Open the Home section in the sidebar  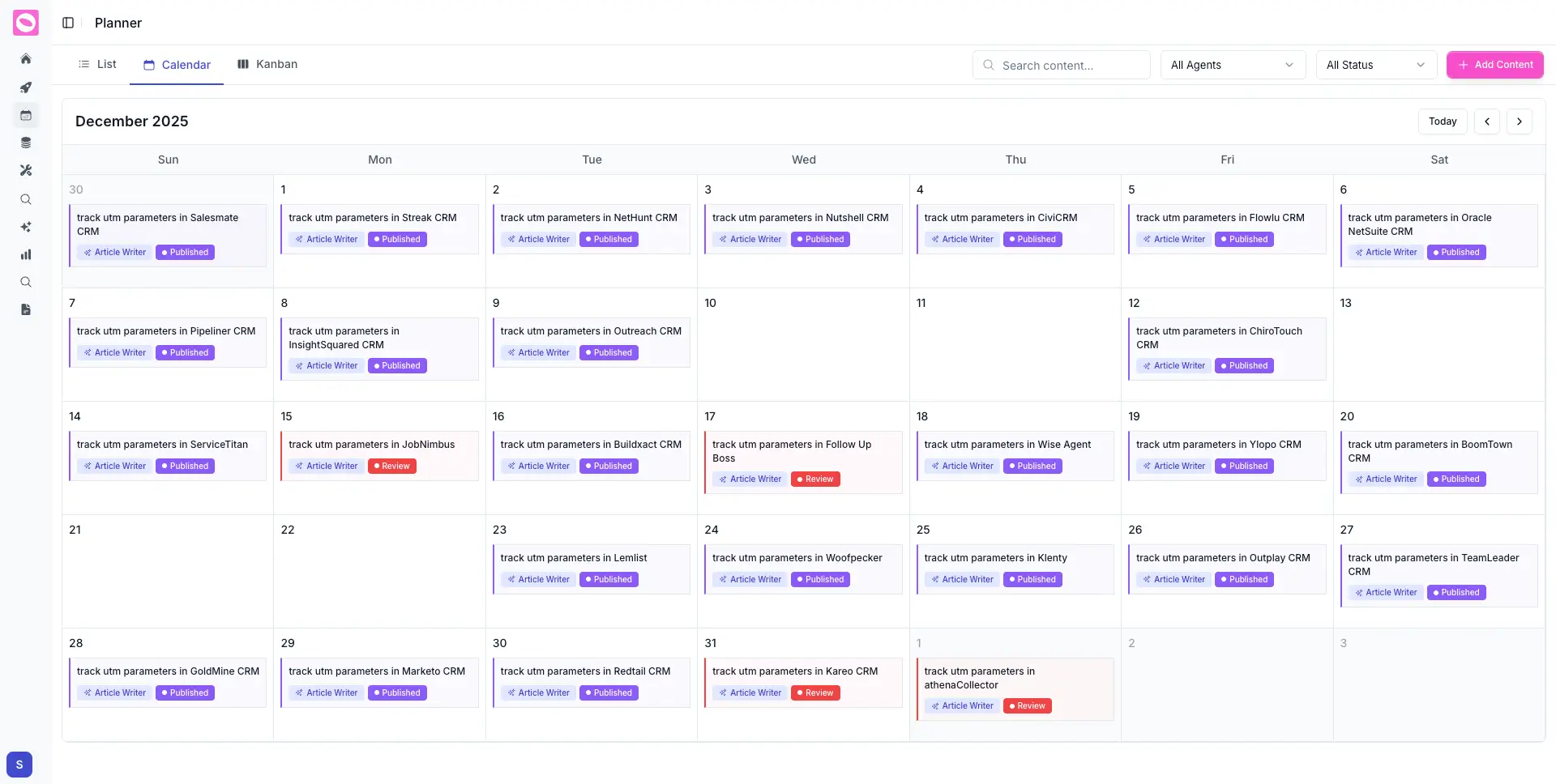[x=26, y=58]
